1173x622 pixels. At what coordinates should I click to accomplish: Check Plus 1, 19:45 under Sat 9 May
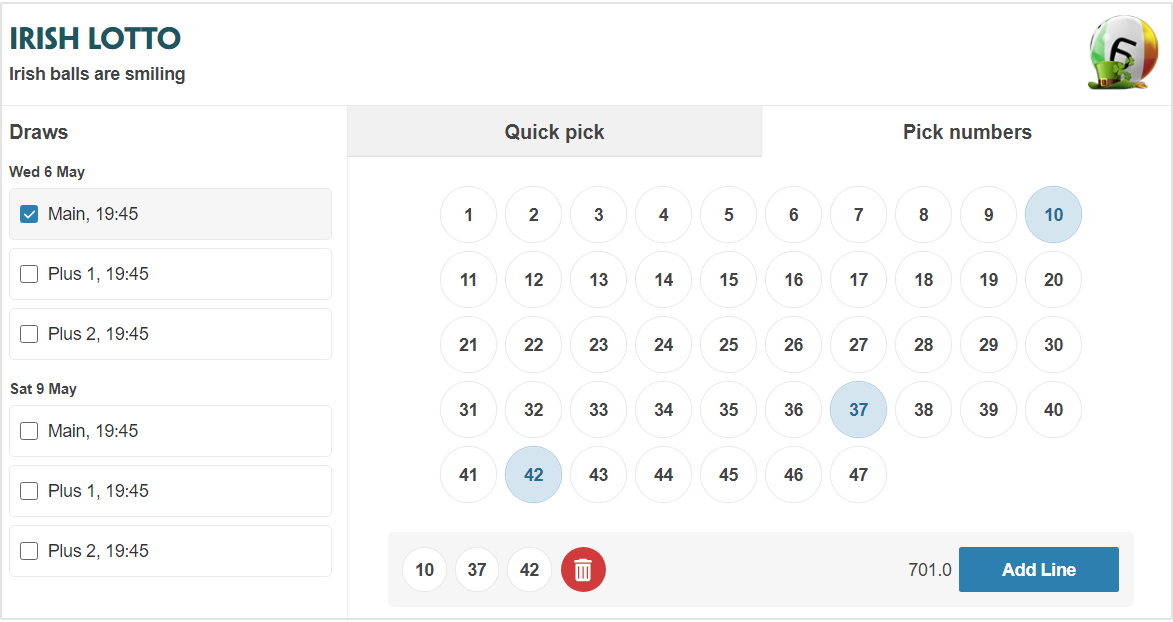click(28, 490)
